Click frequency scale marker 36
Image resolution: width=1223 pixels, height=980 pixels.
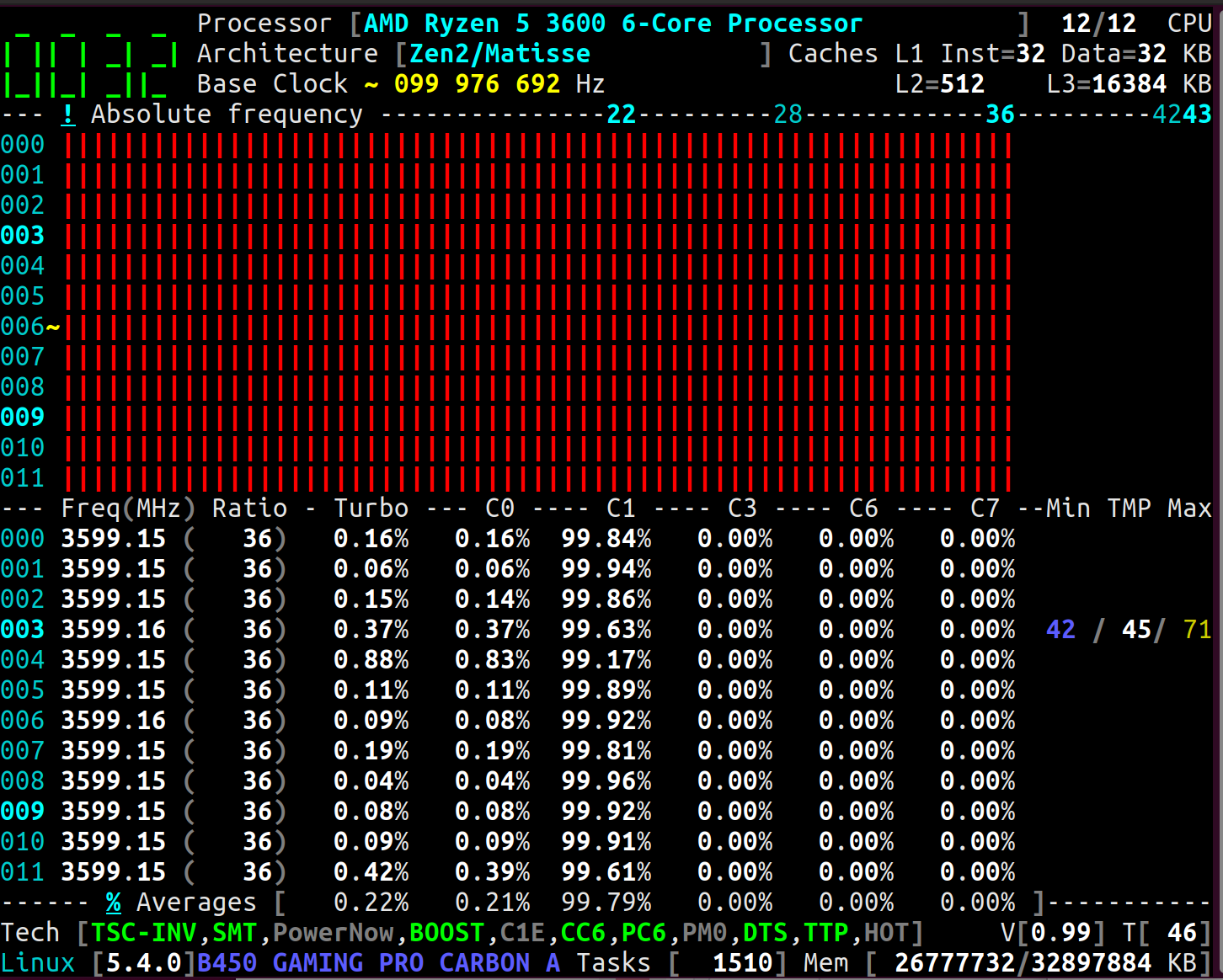1001,115
